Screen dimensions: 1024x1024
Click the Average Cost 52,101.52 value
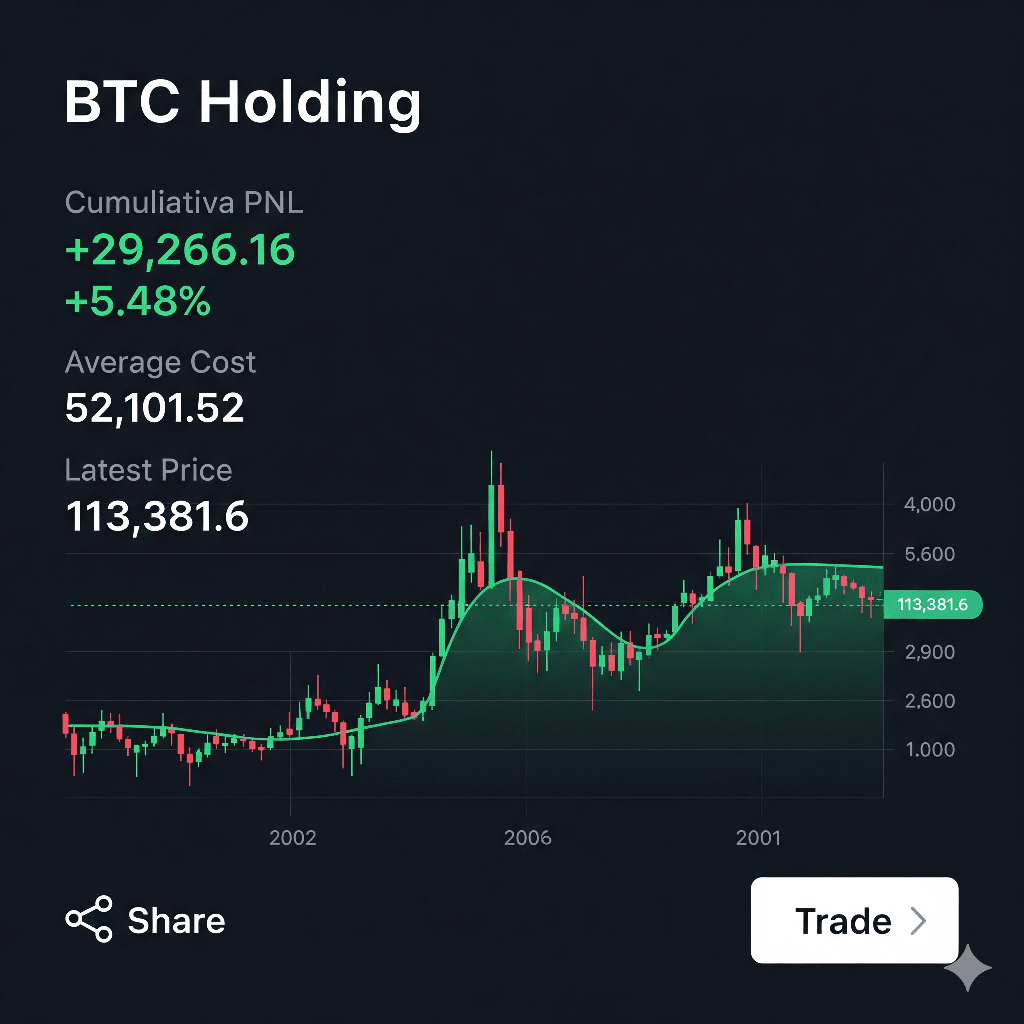pos(154,408)
